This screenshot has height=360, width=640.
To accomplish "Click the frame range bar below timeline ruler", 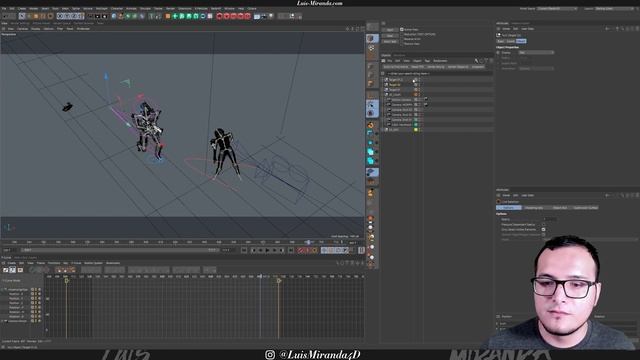I will [x=120, y=250].
